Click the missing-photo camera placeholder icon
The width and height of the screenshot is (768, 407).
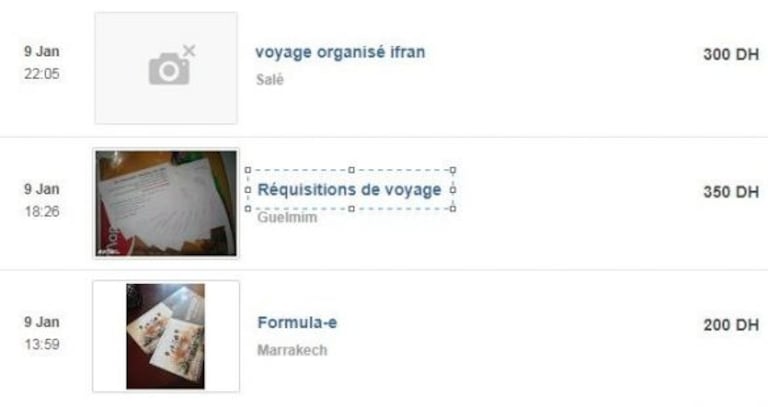(x=172, y=65)
